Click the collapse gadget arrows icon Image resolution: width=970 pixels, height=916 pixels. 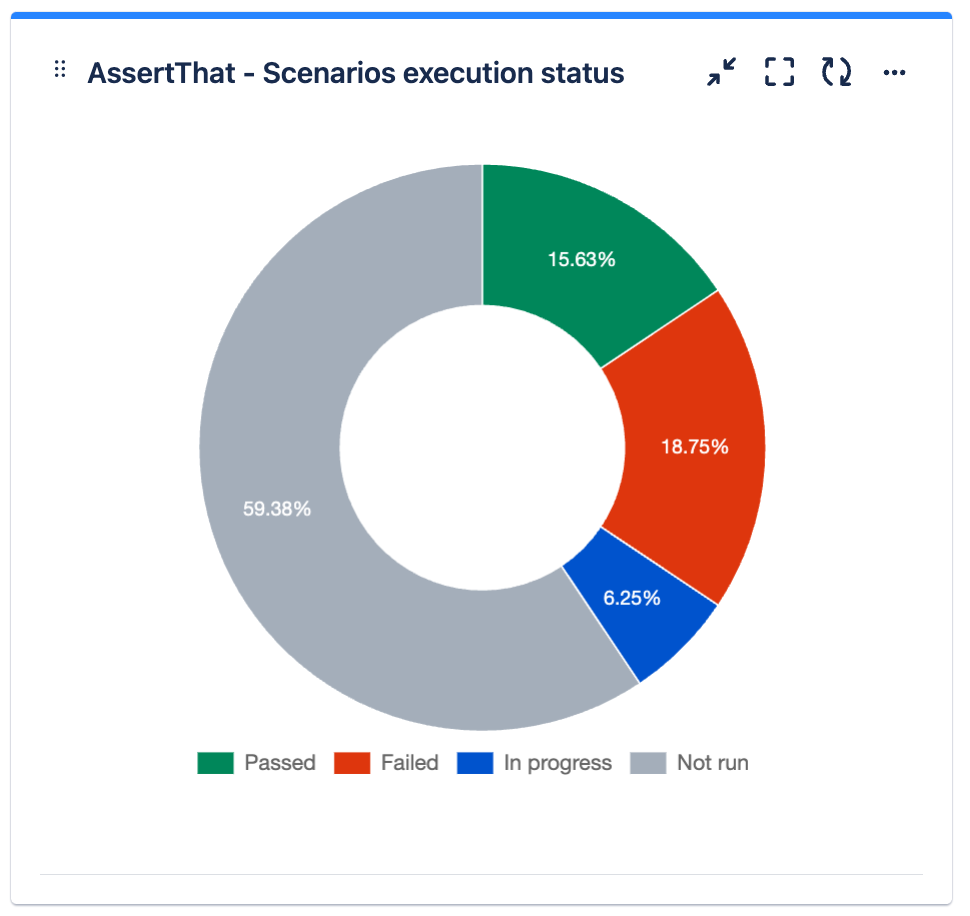(720, 72)
